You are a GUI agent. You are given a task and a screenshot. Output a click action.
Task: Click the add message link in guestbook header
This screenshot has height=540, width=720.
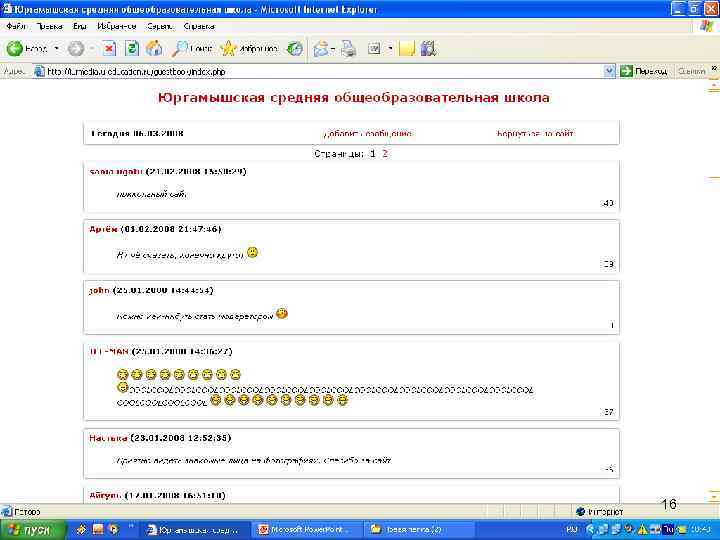pos(368,134)
